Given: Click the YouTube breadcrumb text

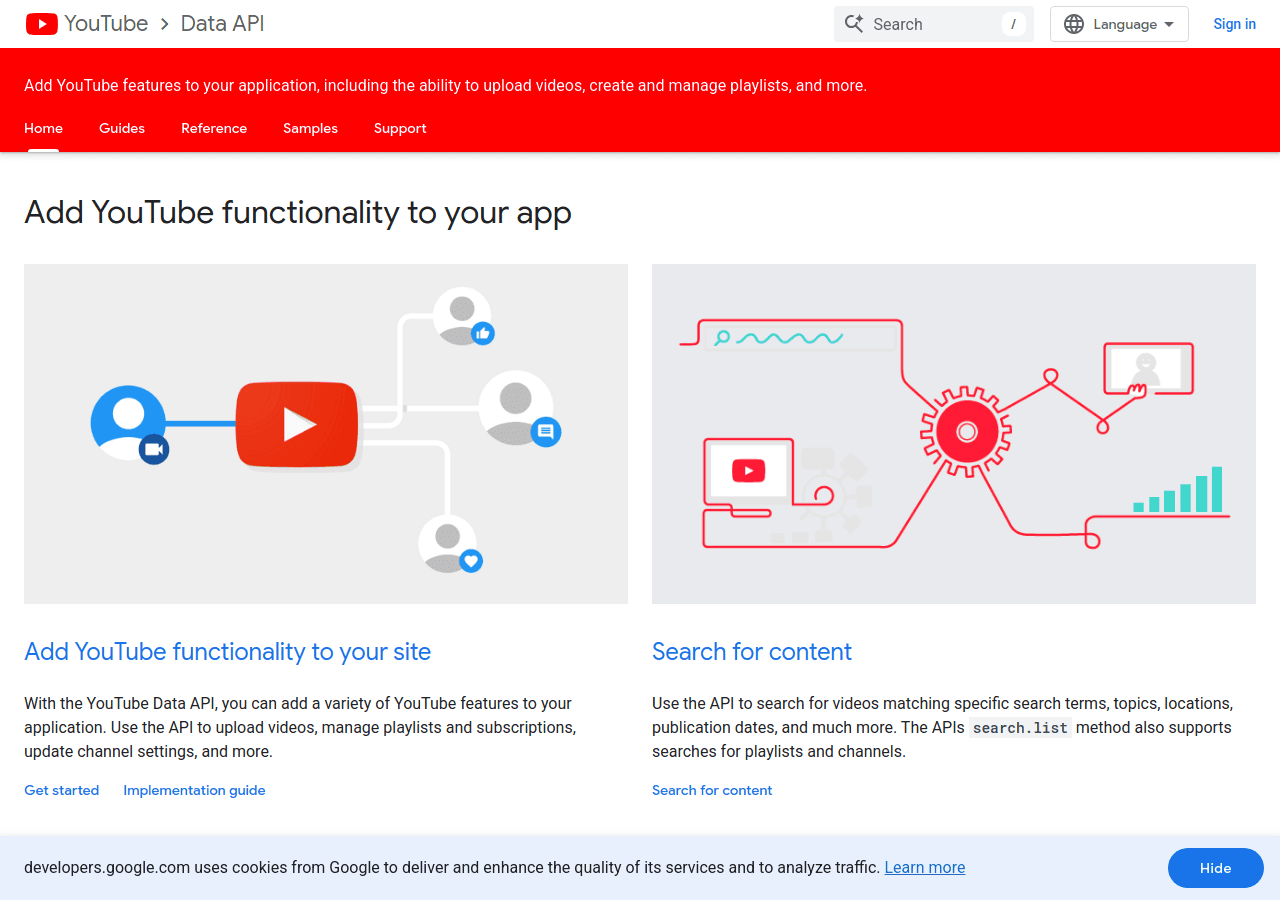Looking at the screenshot, I should tap(106, 24).
